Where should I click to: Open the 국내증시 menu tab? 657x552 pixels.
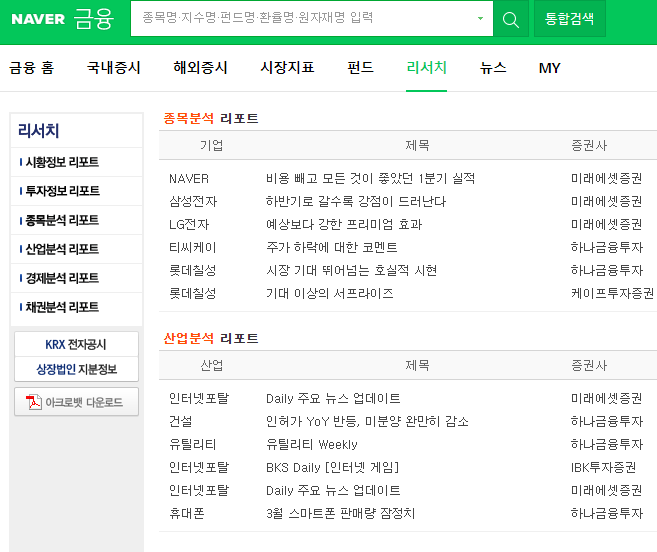pyautogui.click(x=114, y=67)
